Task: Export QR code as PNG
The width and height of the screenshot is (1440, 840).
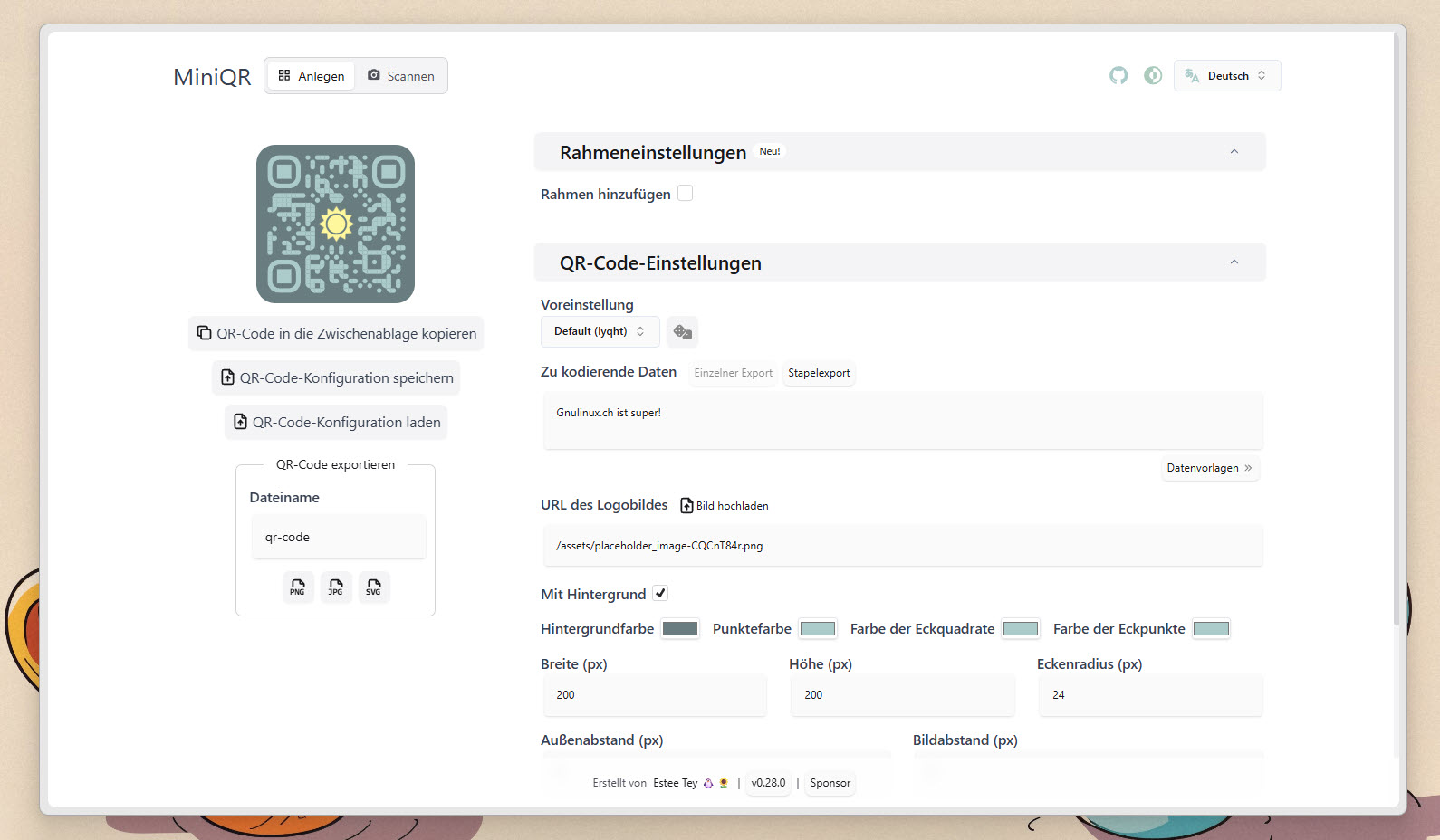Action: (298, 587)
